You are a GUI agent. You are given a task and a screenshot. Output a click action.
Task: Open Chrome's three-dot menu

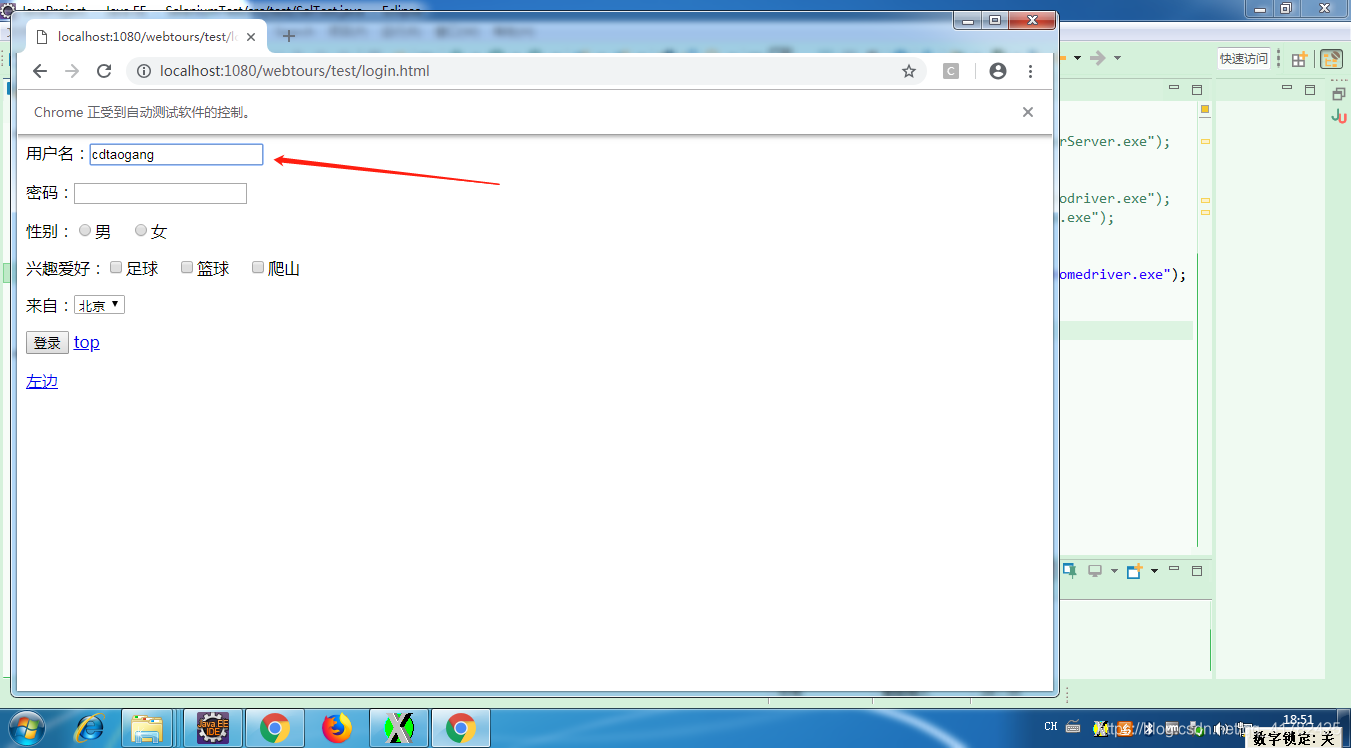(x=1030, y=71)
